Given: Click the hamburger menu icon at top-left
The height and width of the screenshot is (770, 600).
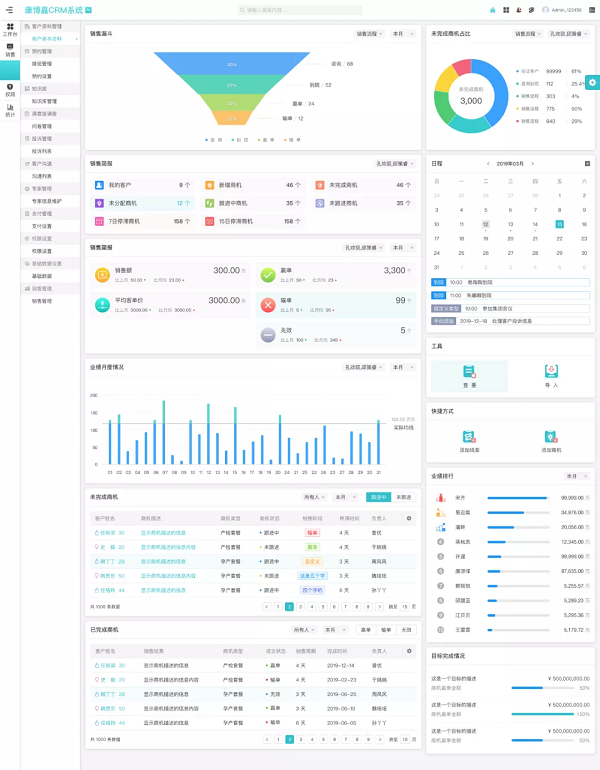Looking at the screenshot, I should click(8, 10).
